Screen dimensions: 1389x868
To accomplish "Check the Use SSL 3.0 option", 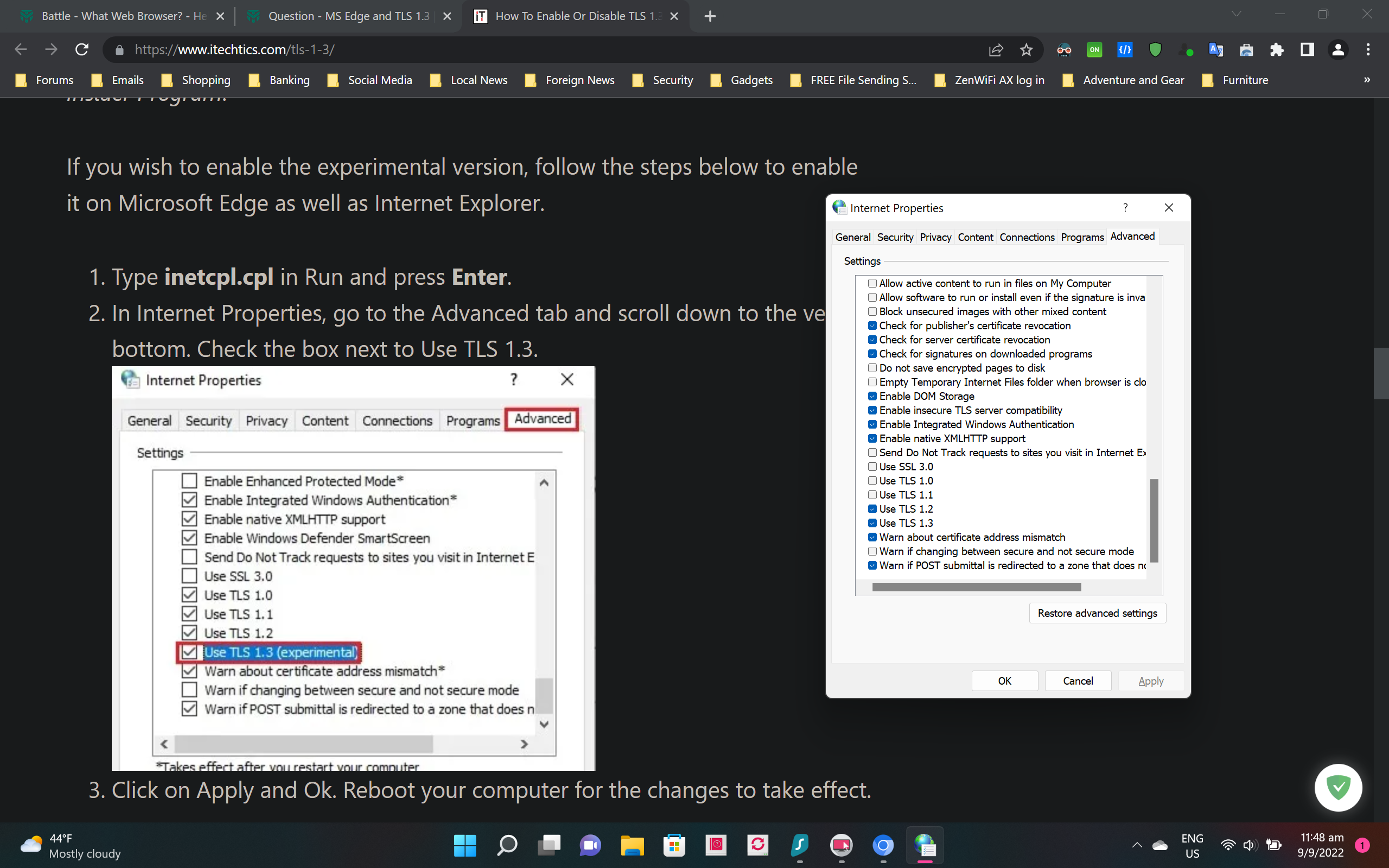I will (872, 467).
